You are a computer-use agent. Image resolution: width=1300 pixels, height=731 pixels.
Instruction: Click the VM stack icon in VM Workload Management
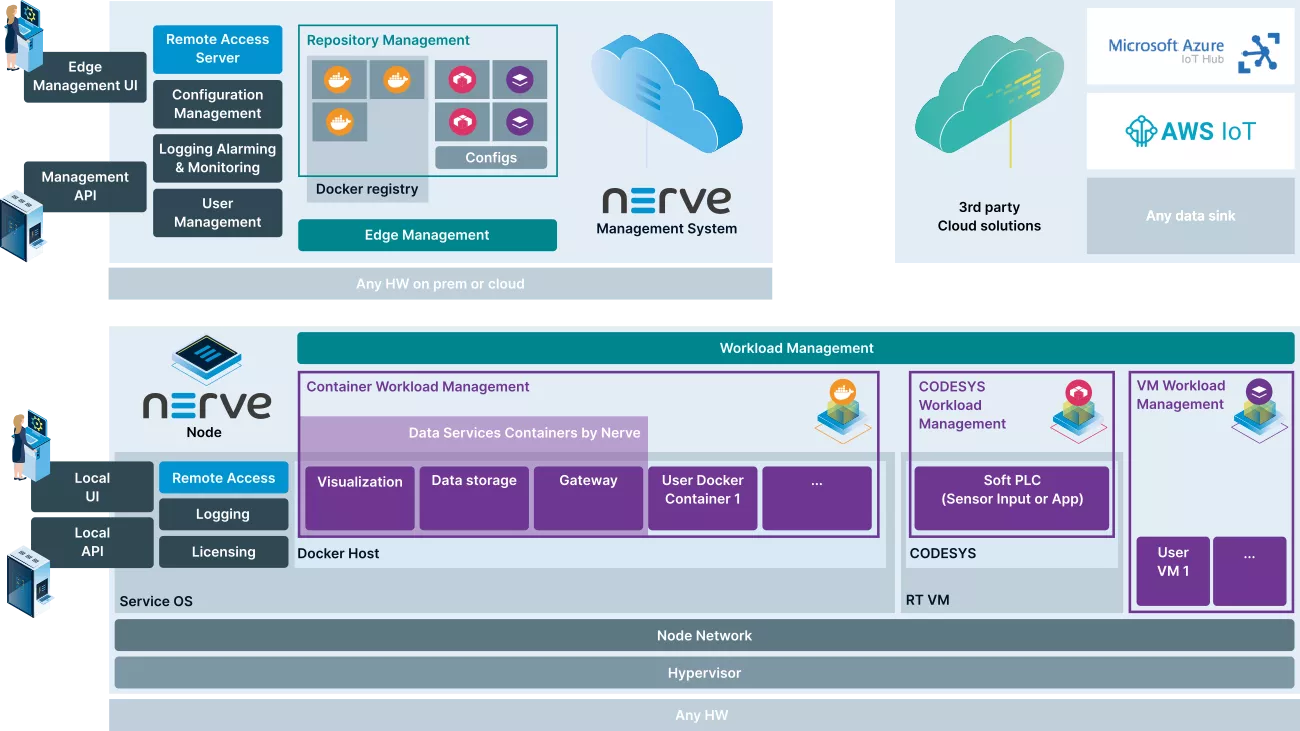[1260, 410]
